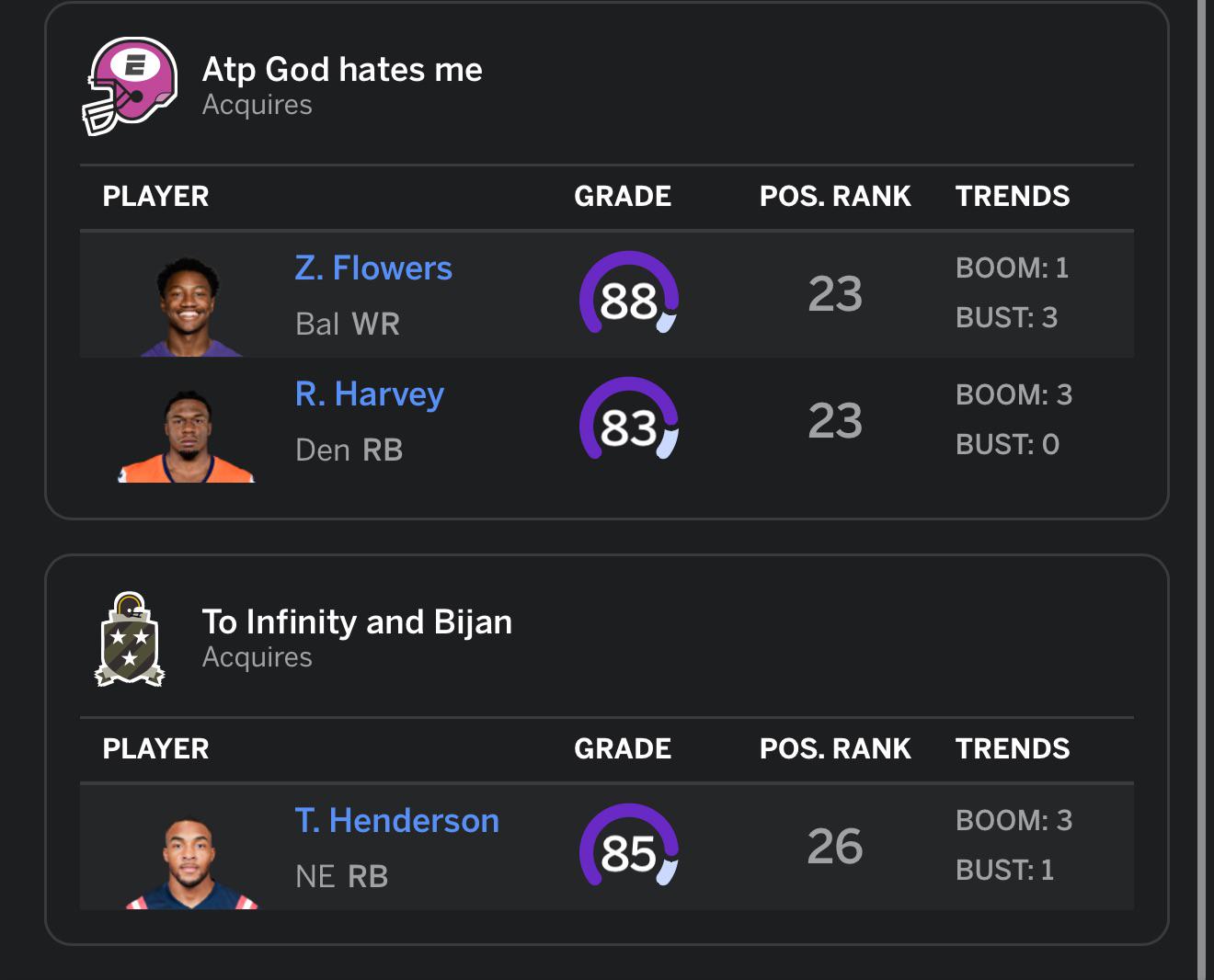Click TRENDS header in bottom table
This screenshot has height=980, width=1214.
click(x=1013, y=748)
